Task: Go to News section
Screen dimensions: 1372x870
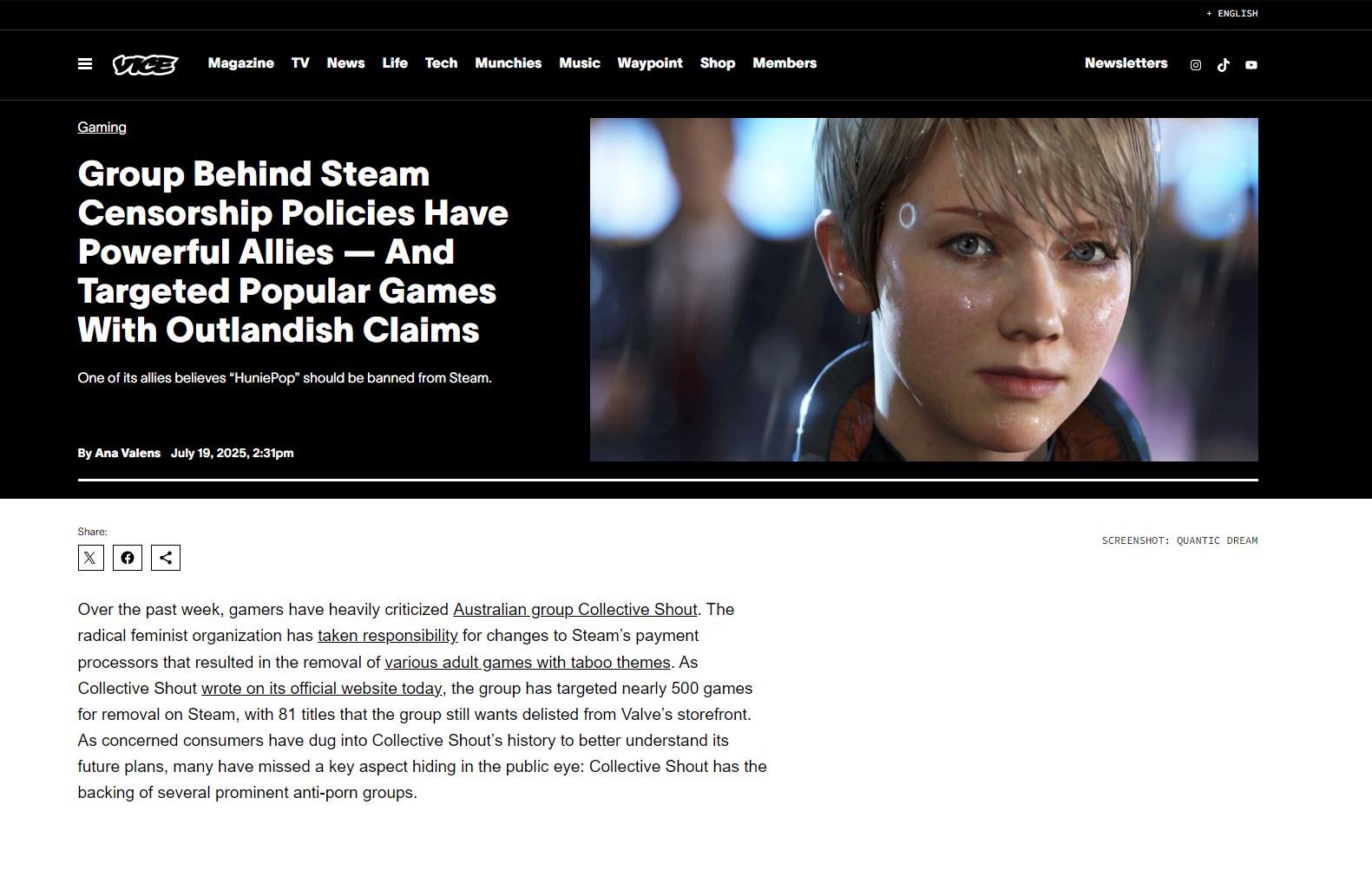Action: [x=345, y=63]
